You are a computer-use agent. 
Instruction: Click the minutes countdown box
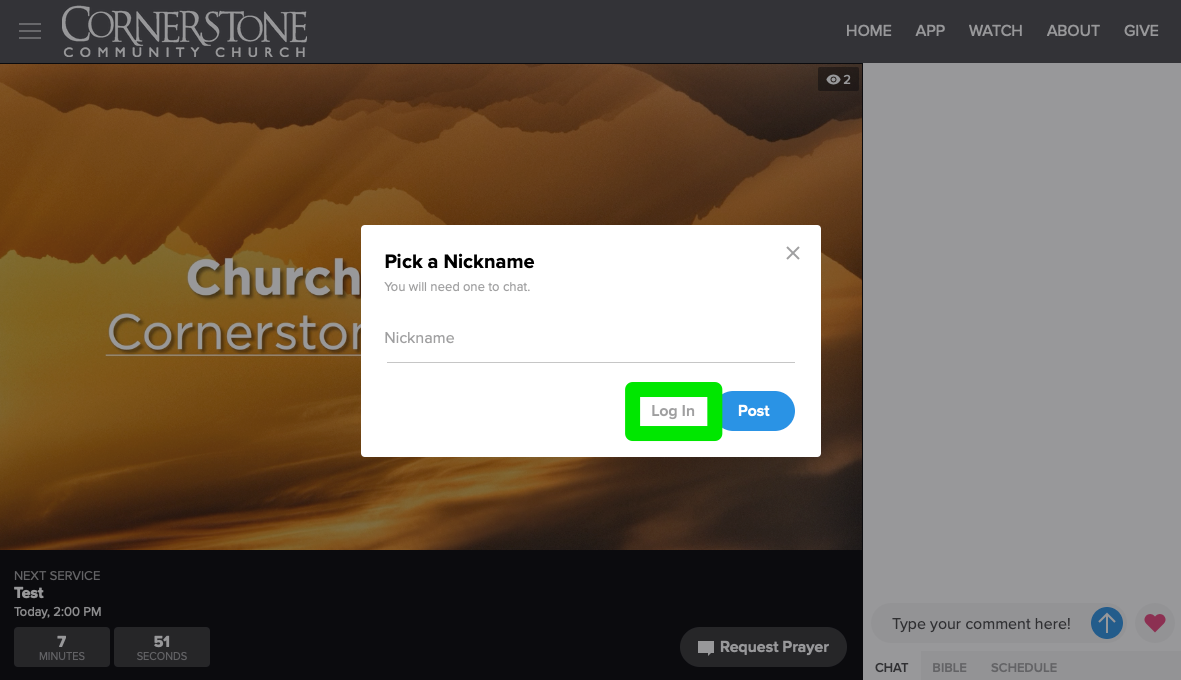point(62,647)
